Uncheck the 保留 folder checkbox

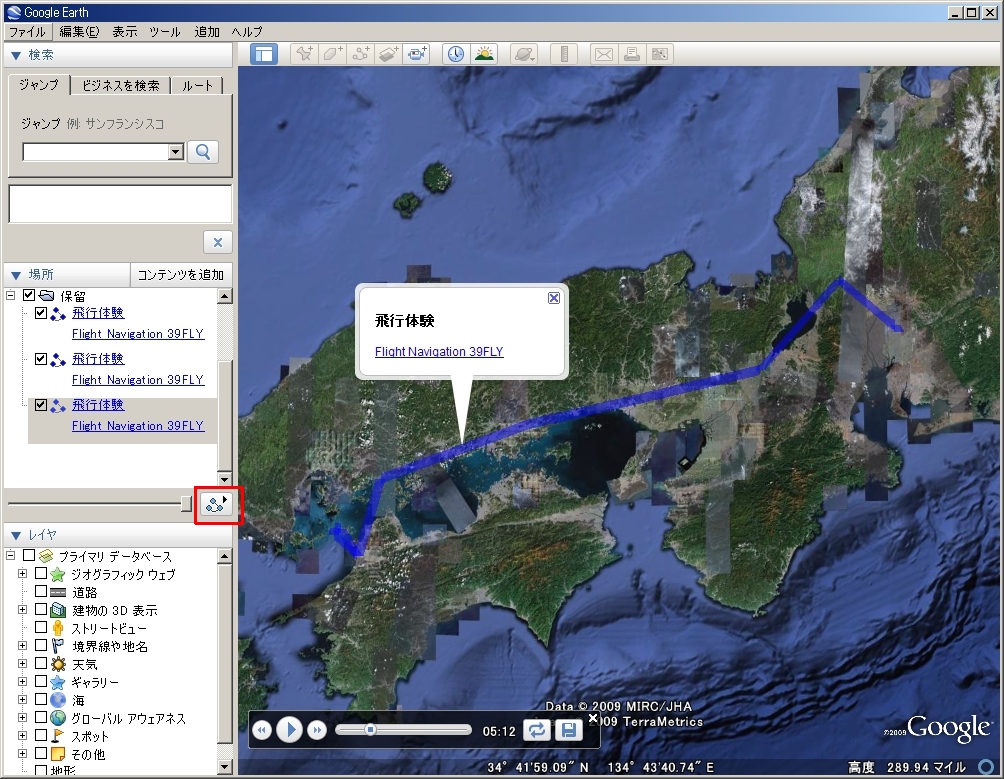coord(28,295)
